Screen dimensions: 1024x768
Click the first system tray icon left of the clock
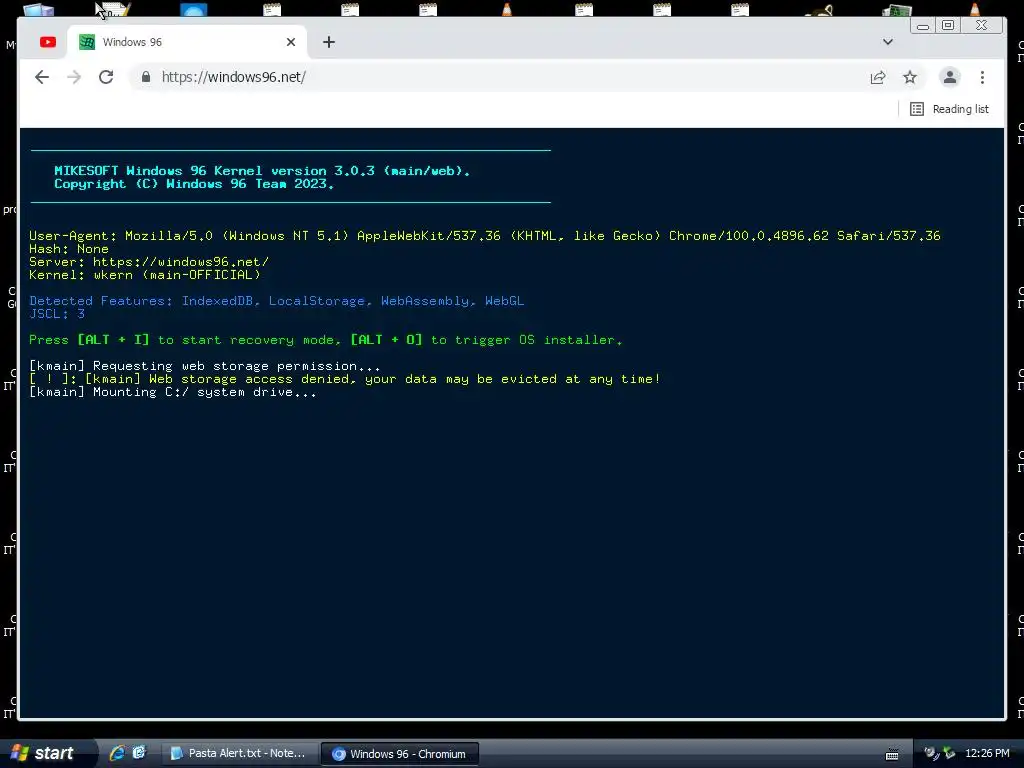click(931, 754)
